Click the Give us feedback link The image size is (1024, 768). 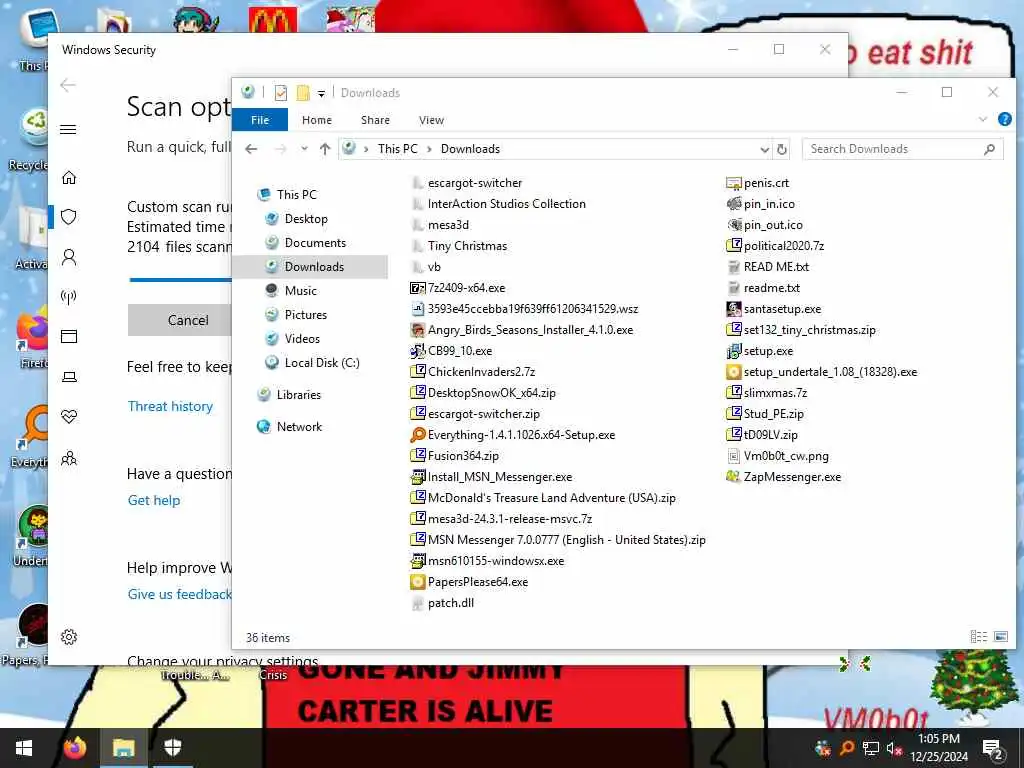pyautogui.click(x=180, y=594)
